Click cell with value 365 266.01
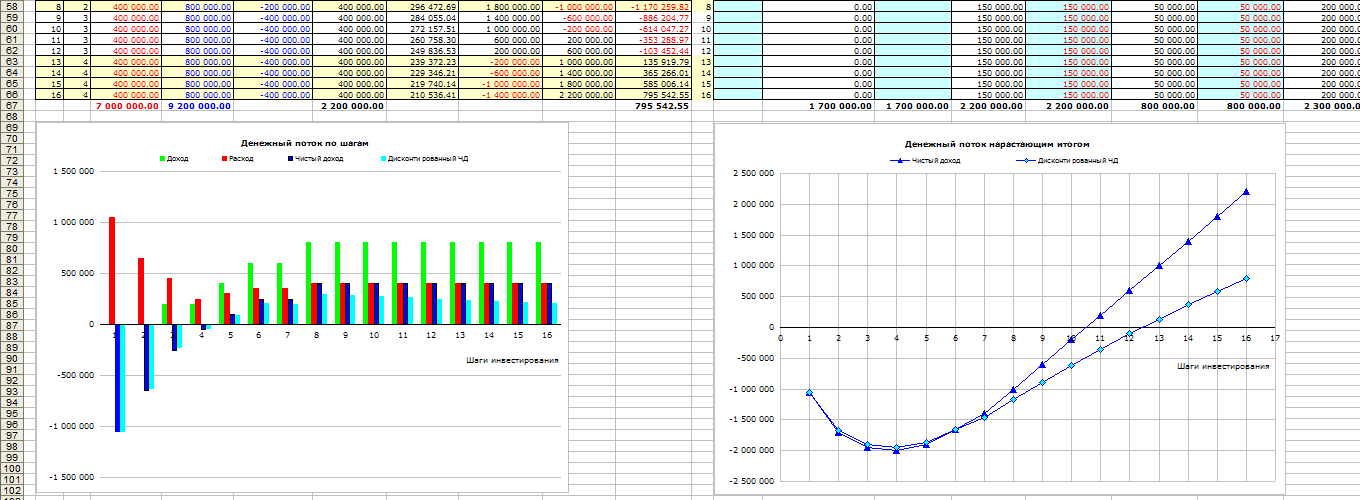The width and height of the screenshot is (1360, 500). tap(653, 73)
